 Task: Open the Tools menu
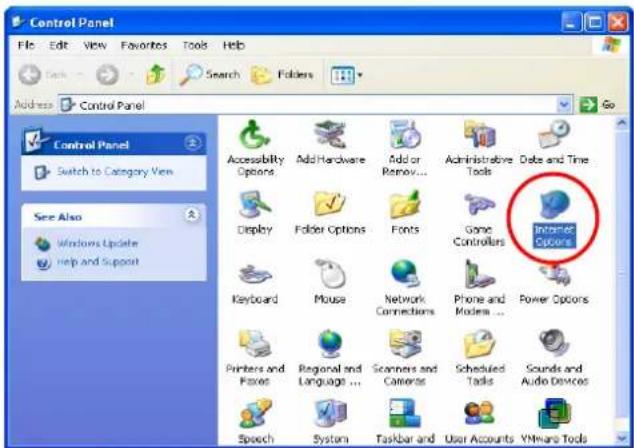(x=194, y=45)
